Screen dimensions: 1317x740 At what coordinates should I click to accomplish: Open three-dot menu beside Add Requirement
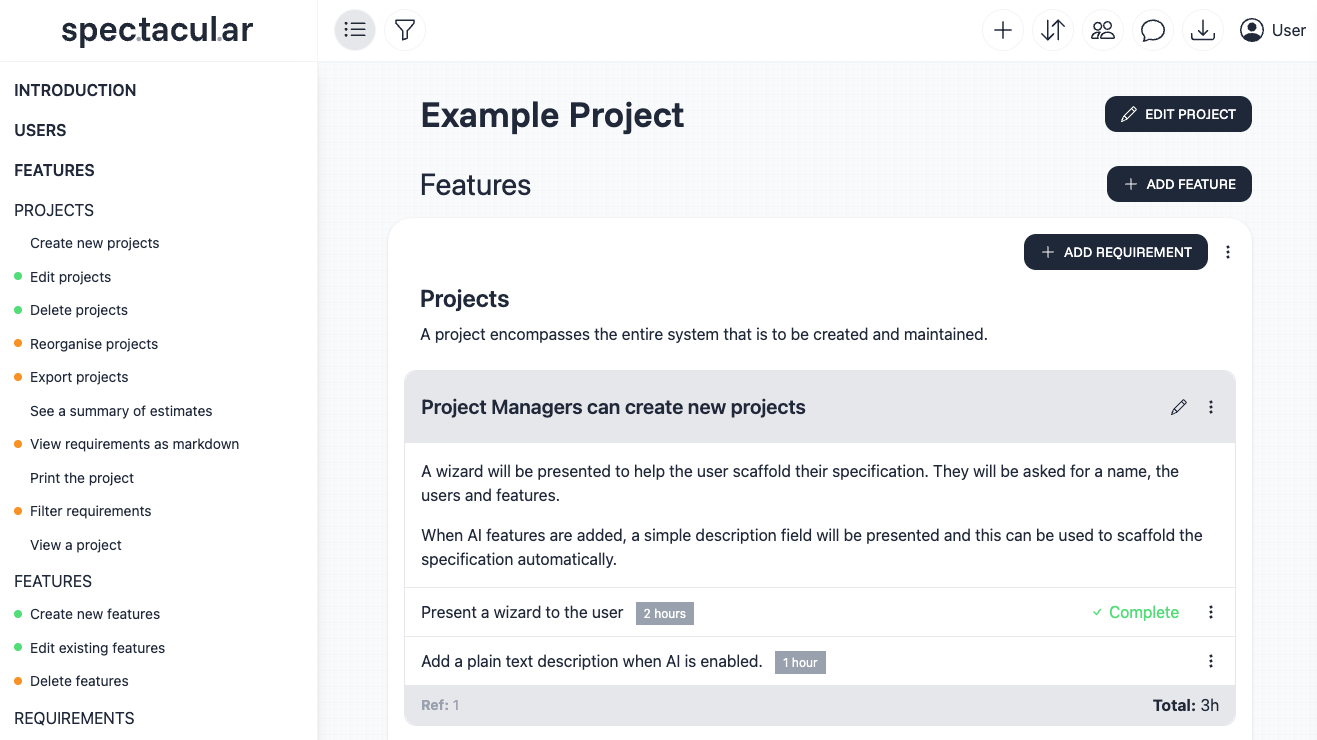tap(1228, 252)
